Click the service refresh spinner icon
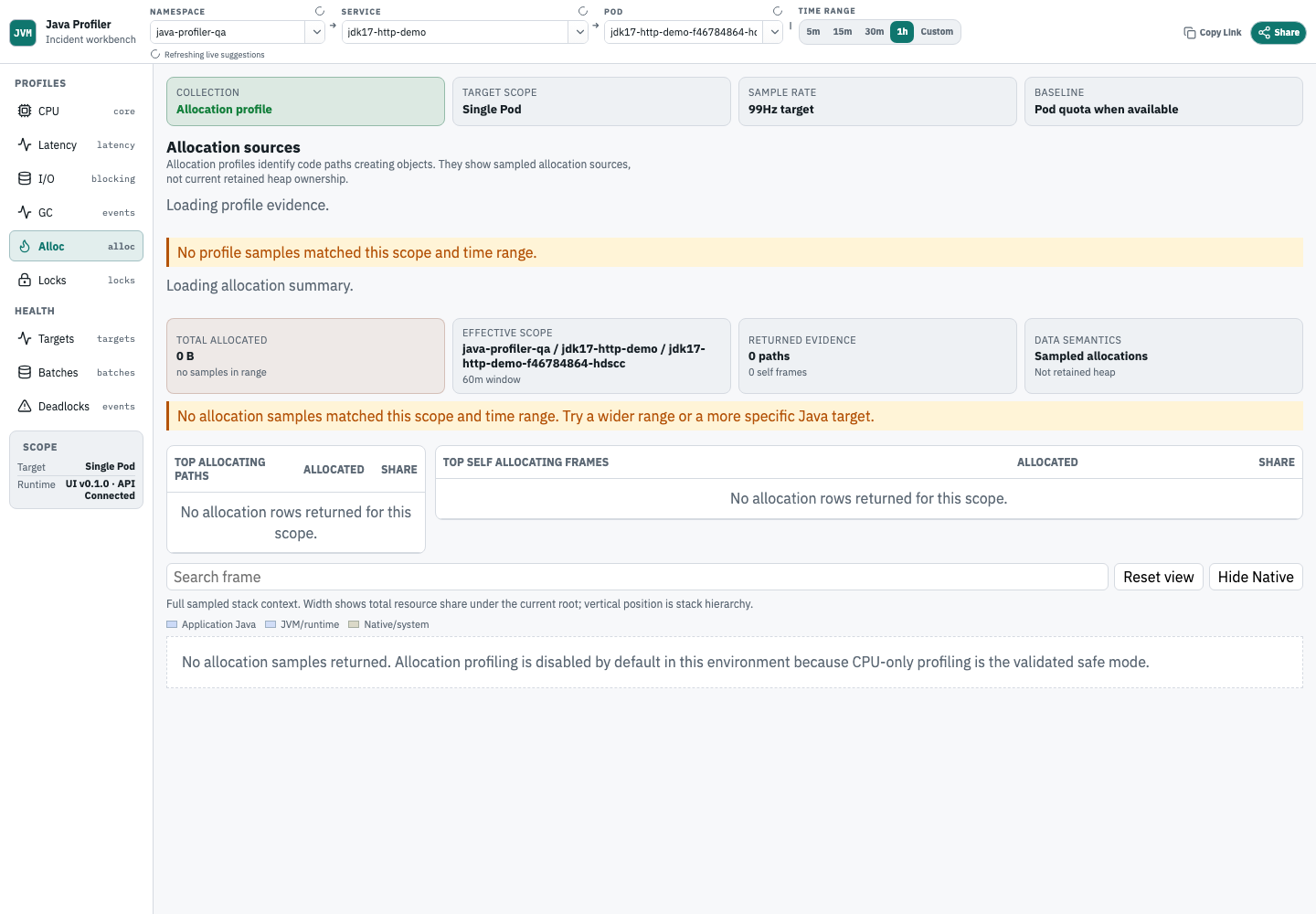Image resolution: width=1316 pixels, height=914 pixels. [583, 11]
